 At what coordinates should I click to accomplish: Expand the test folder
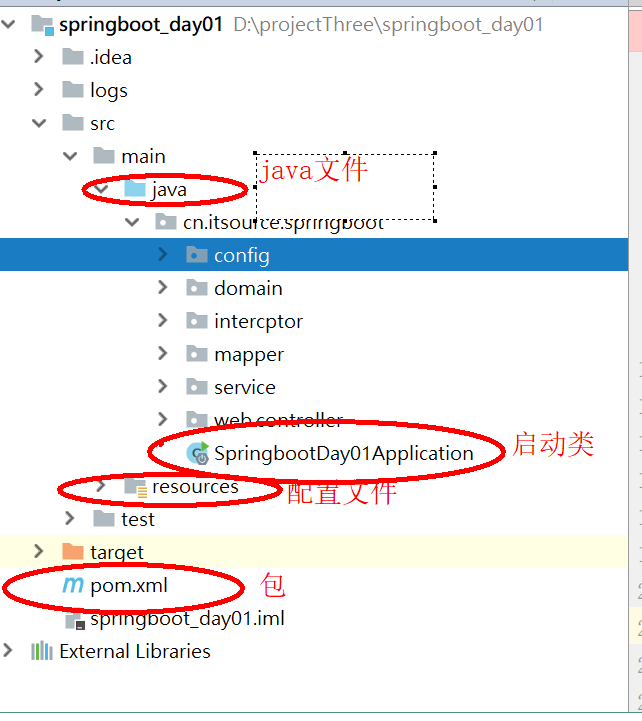click(x=70, y=518)
